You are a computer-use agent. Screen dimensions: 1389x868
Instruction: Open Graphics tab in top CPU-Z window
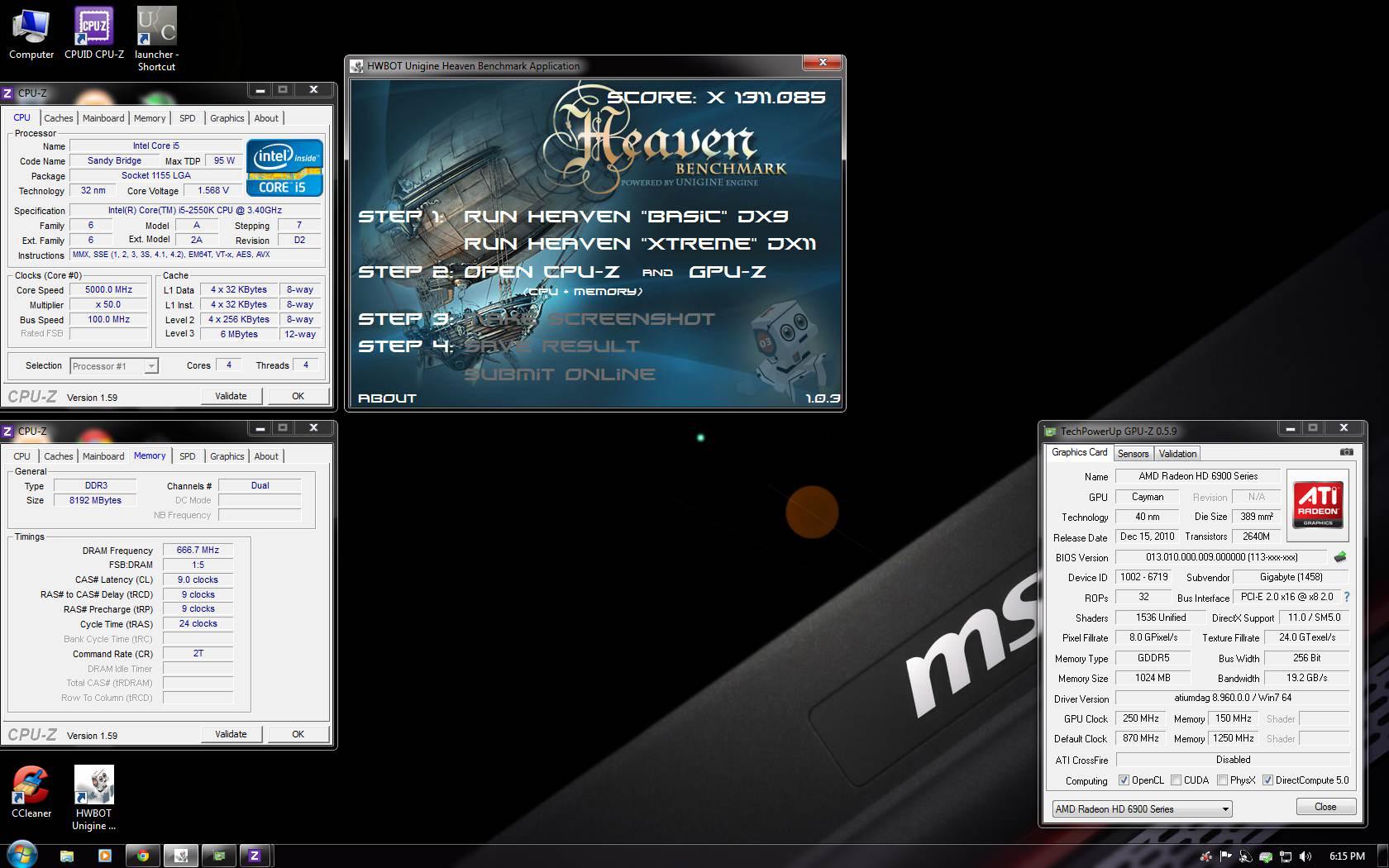[227, 118]
